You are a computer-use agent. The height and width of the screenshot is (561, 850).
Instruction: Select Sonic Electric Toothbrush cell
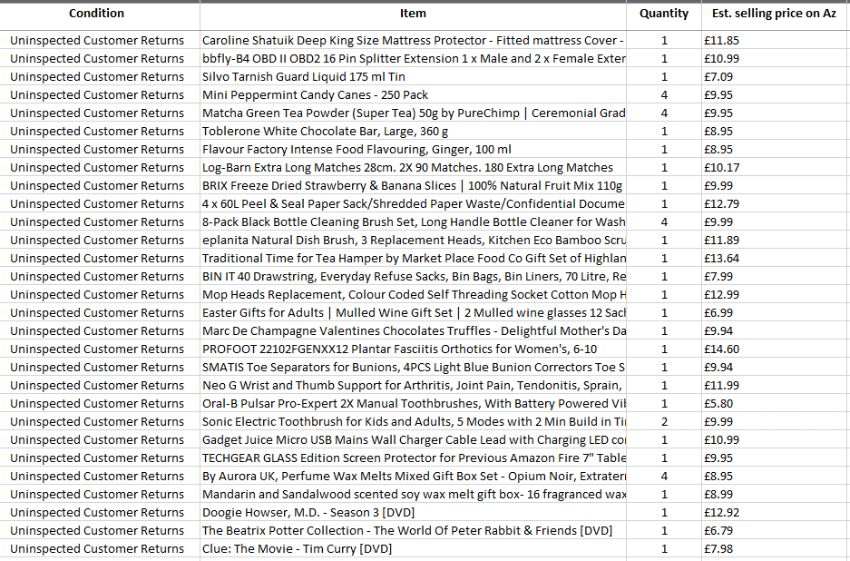pyautogui.click(x=413, y=422)
